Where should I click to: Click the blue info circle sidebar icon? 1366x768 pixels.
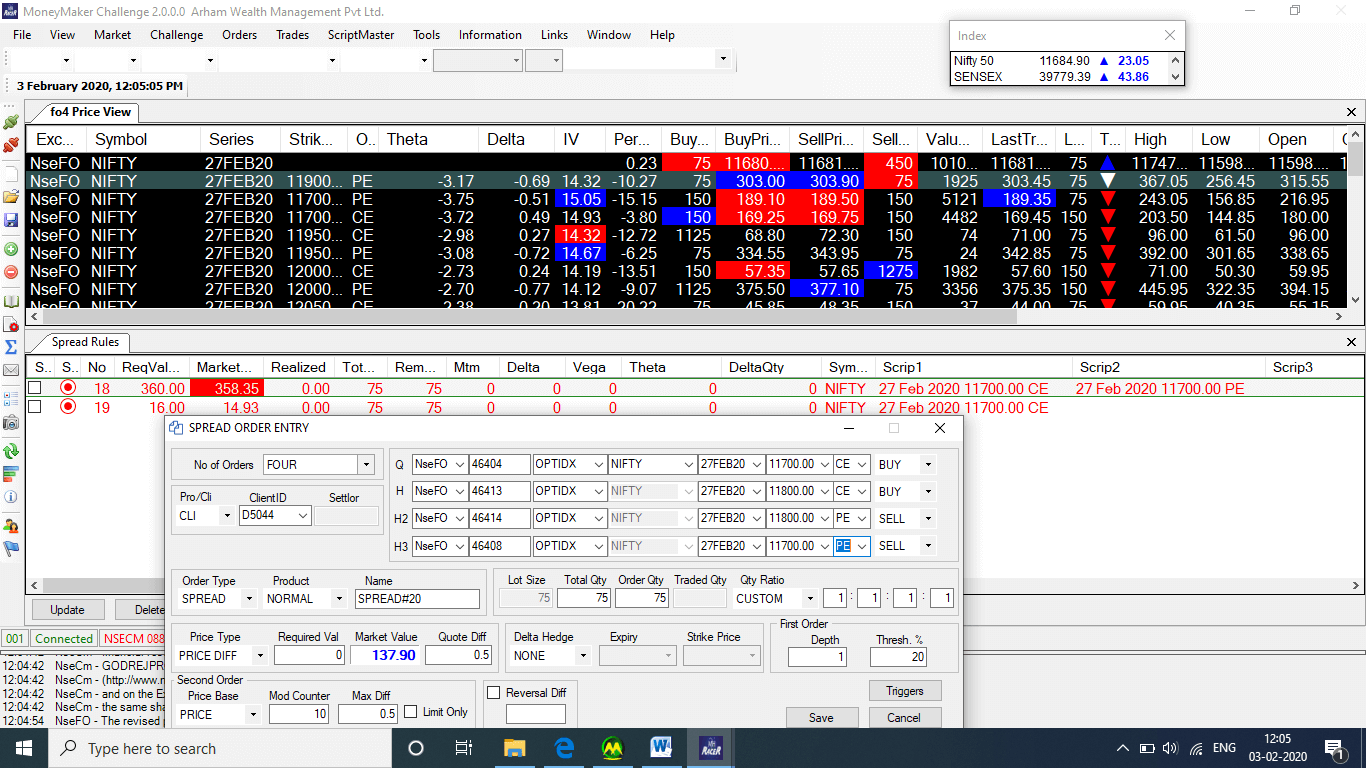[x=11, y=496]
